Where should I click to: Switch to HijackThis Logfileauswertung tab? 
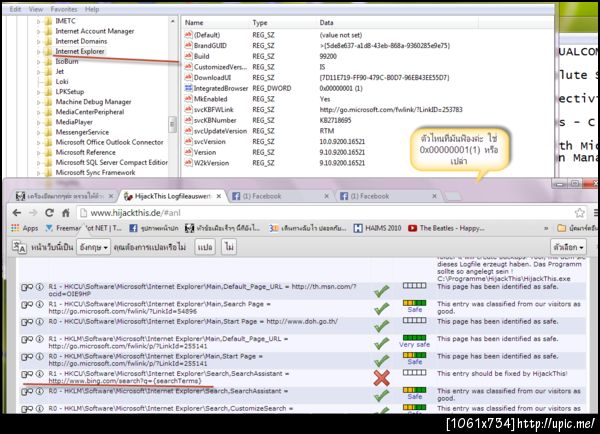172,196
